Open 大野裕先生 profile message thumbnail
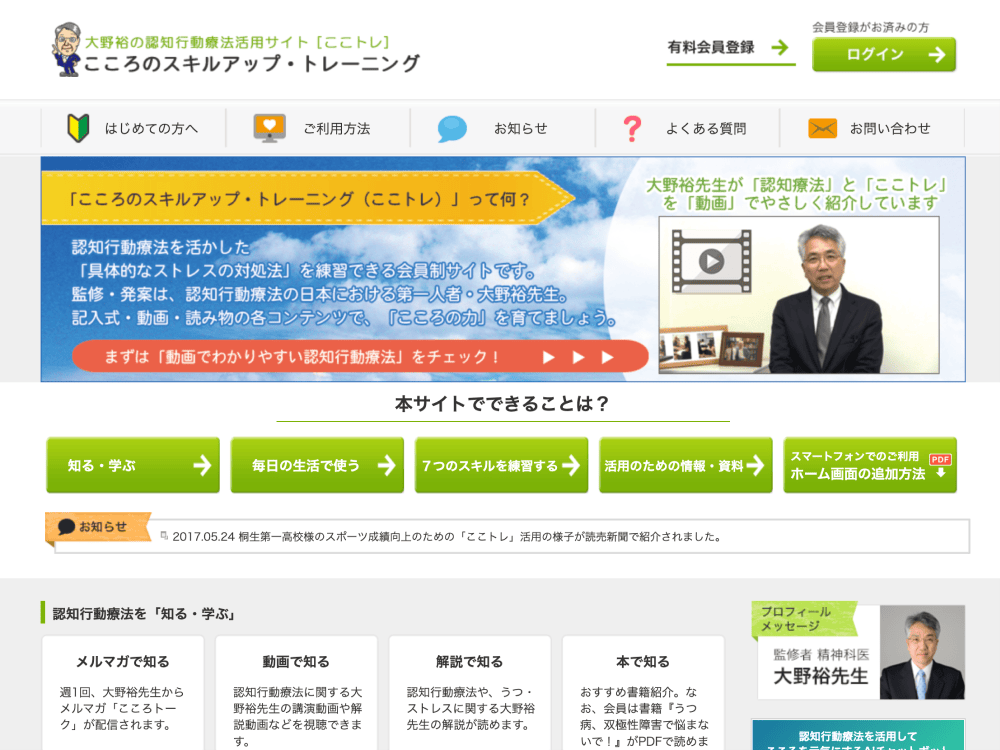The height and width of the screenshot is (750, 1000). [x=858, y=652]
